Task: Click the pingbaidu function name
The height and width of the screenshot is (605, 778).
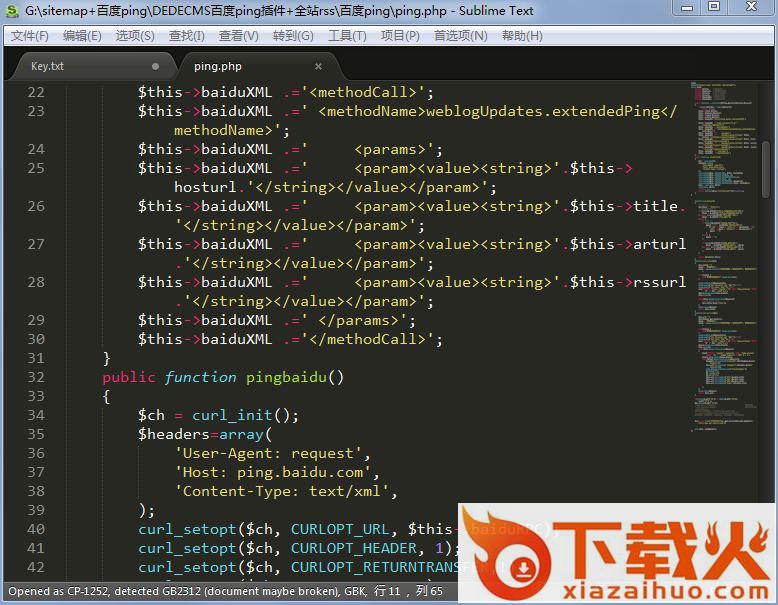Action: (286, 377)
